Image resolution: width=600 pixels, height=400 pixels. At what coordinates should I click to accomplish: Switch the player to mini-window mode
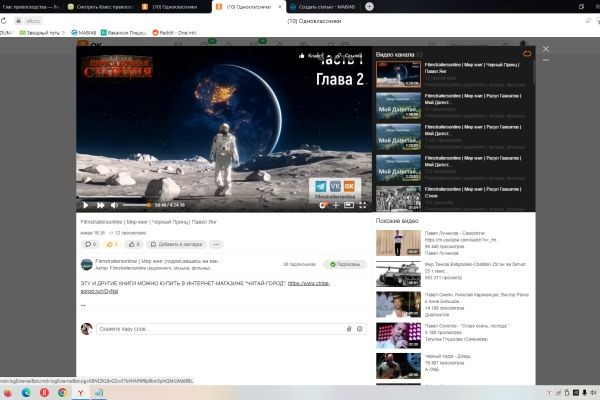pos(349,206)
